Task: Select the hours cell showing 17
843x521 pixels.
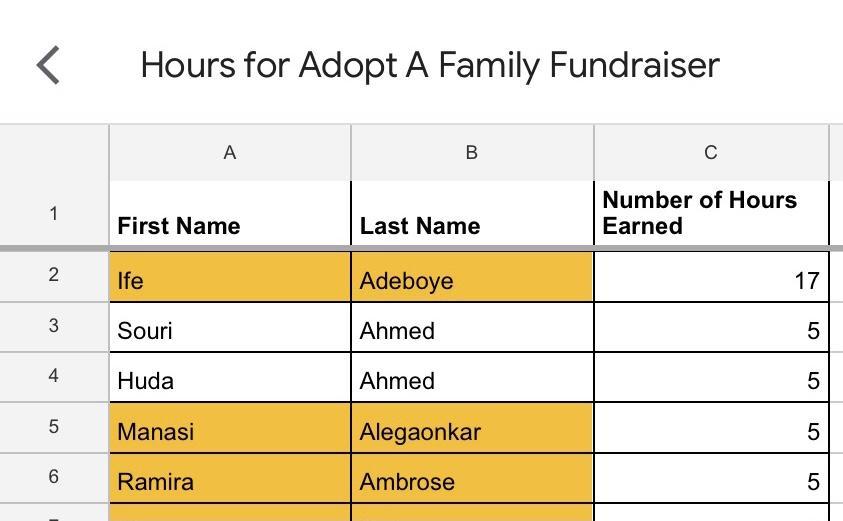Action: click(x=710, y=278)
